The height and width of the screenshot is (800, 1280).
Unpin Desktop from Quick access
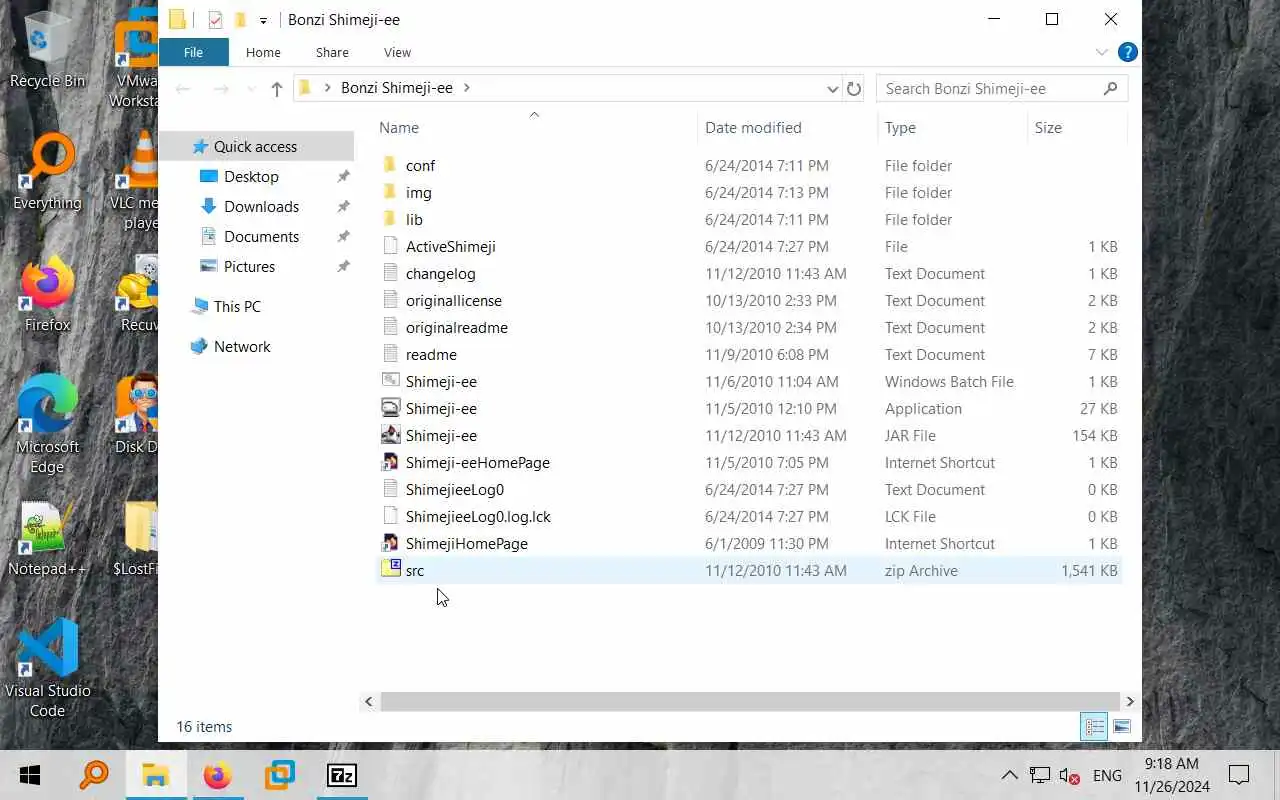click(x=343, y=176)
